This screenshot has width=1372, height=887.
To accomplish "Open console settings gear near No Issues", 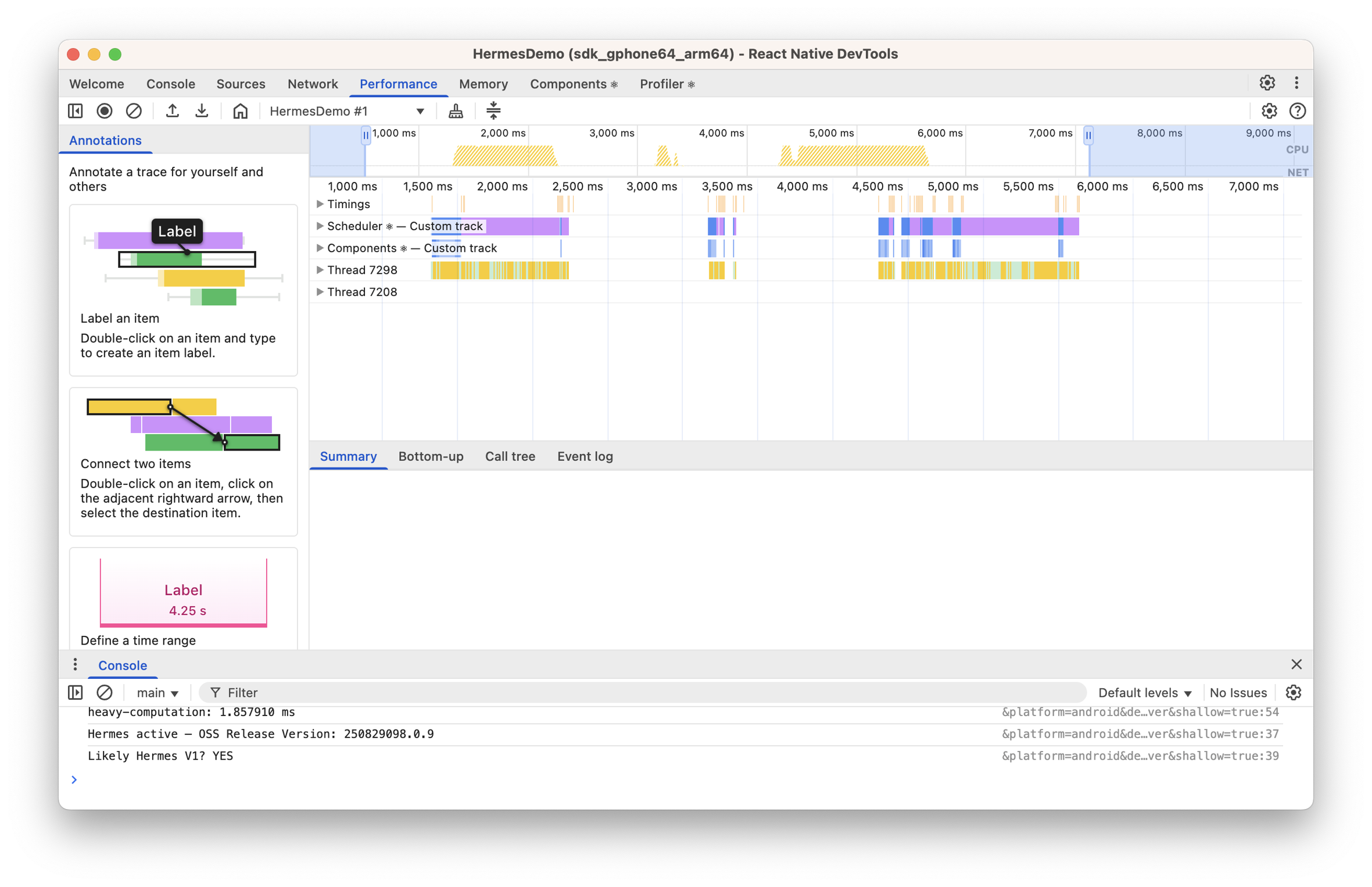I will click(1293, 692).
